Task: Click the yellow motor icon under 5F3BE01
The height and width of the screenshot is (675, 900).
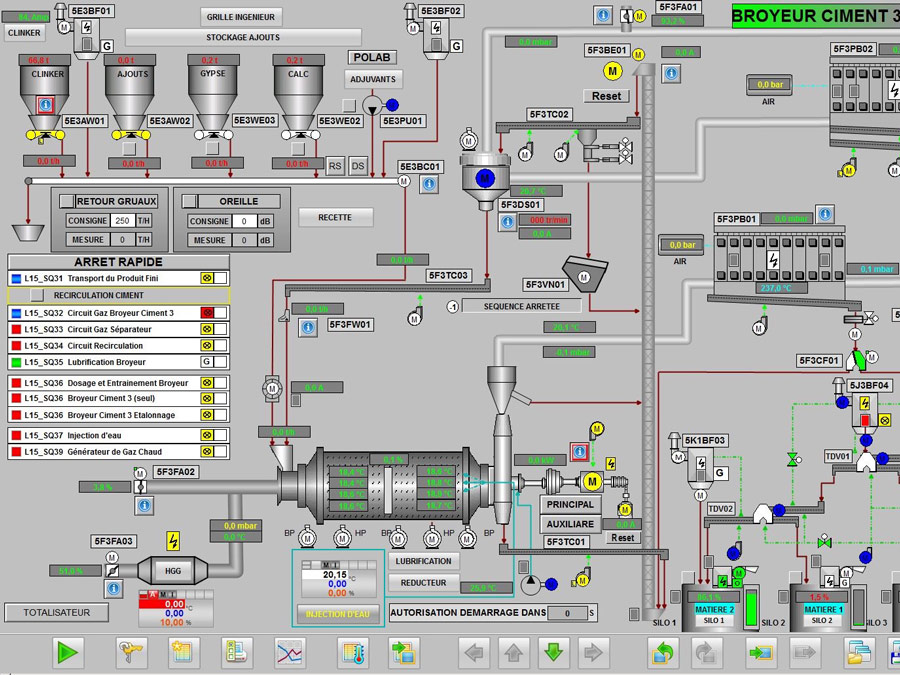Action: (613, 70)
